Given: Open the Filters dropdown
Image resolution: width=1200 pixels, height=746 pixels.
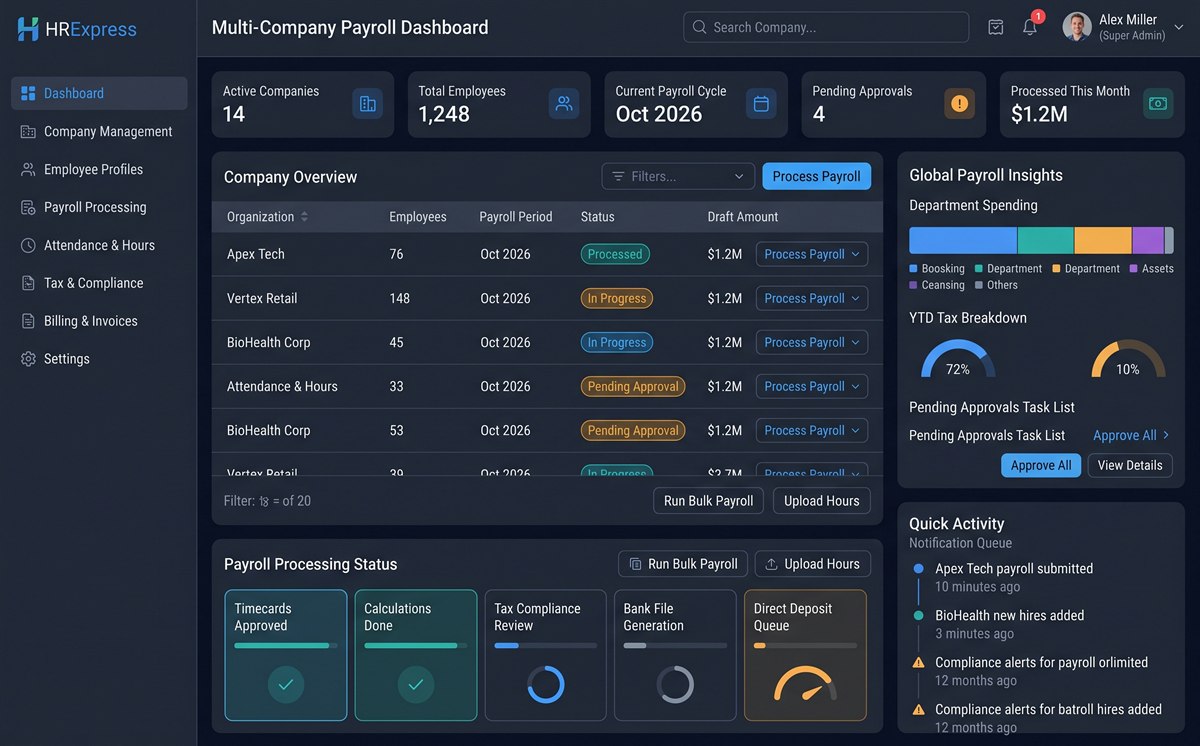Looking at the screenshot, I should coord(678,176).
